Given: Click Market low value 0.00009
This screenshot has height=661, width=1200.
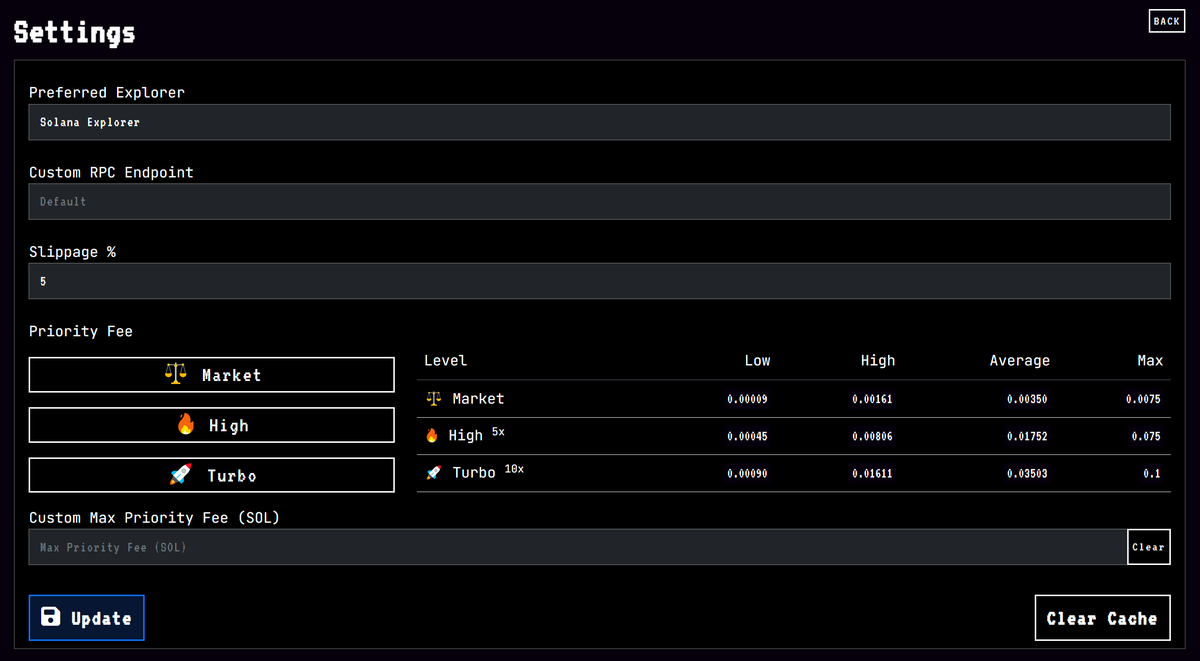Looking at the screenshot, I should pos(747,399).
